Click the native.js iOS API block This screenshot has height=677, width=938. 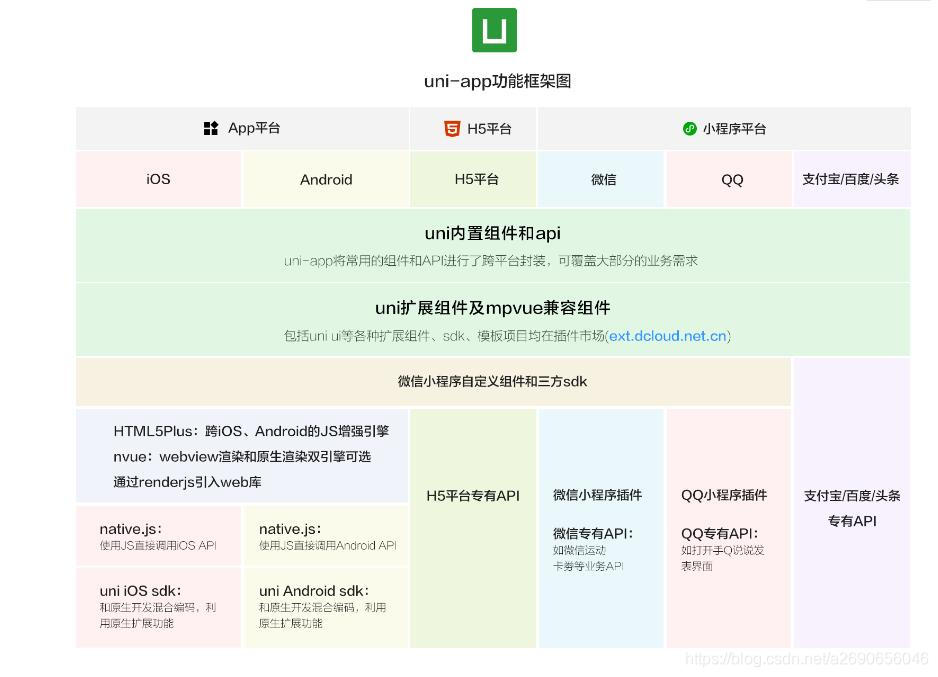(159, 536)
